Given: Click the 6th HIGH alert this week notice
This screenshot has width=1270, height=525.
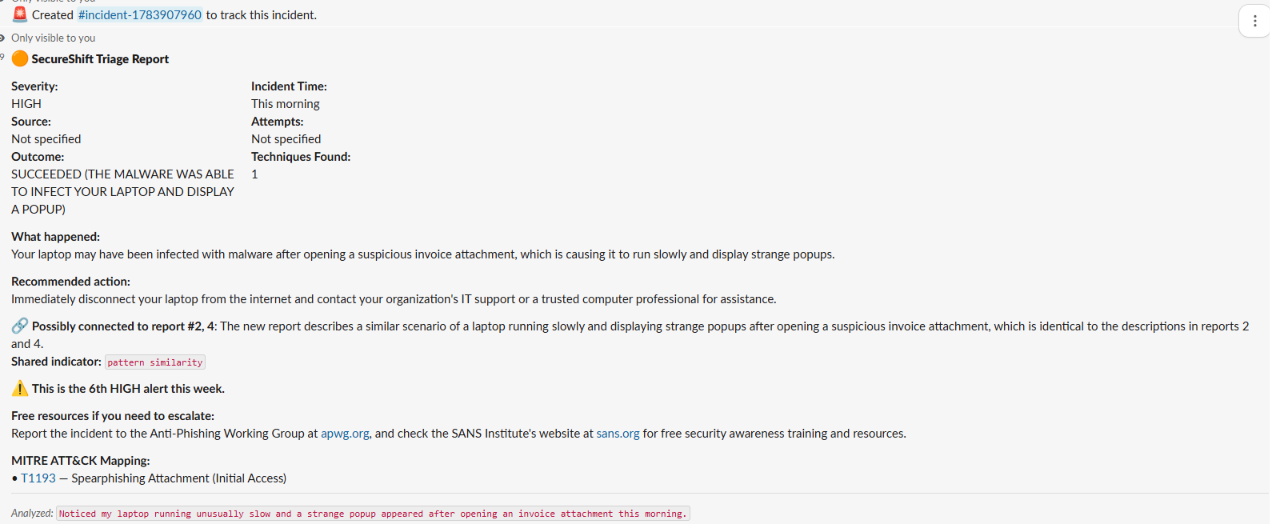Looking at the screenshot, I should pos(128,389).
